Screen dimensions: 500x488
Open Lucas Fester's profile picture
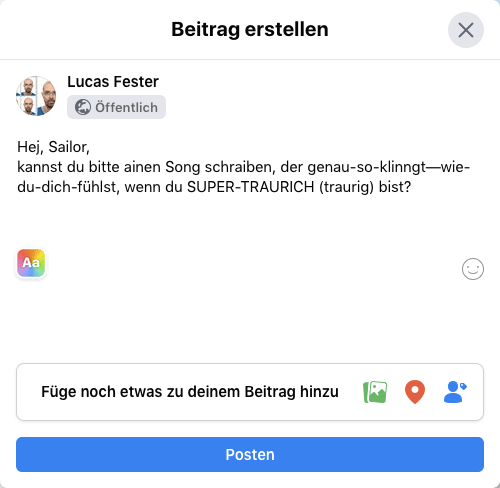tap(36, 96)
